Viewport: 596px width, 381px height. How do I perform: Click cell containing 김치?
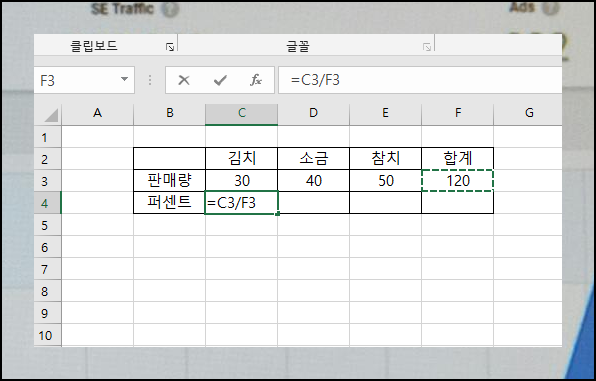(x=242, y=159)
